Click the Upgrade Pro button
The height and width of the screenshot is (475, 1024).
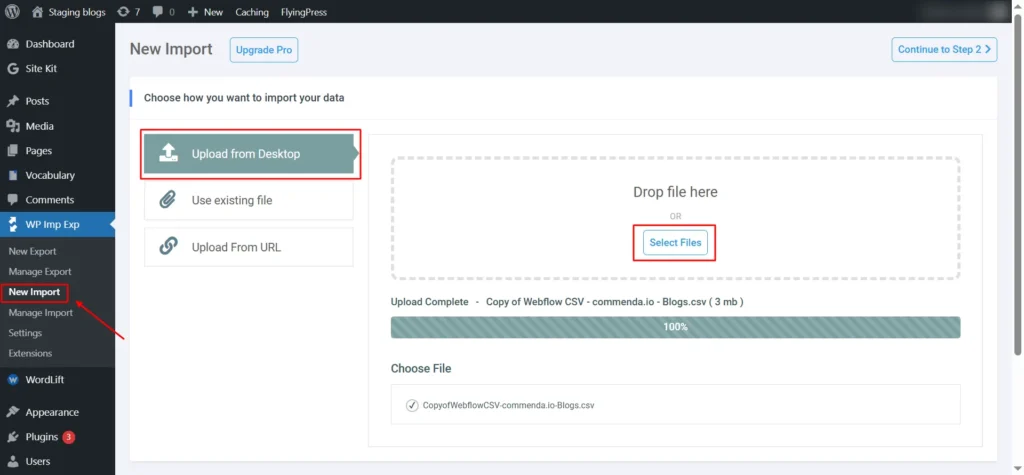click(264, 50)
